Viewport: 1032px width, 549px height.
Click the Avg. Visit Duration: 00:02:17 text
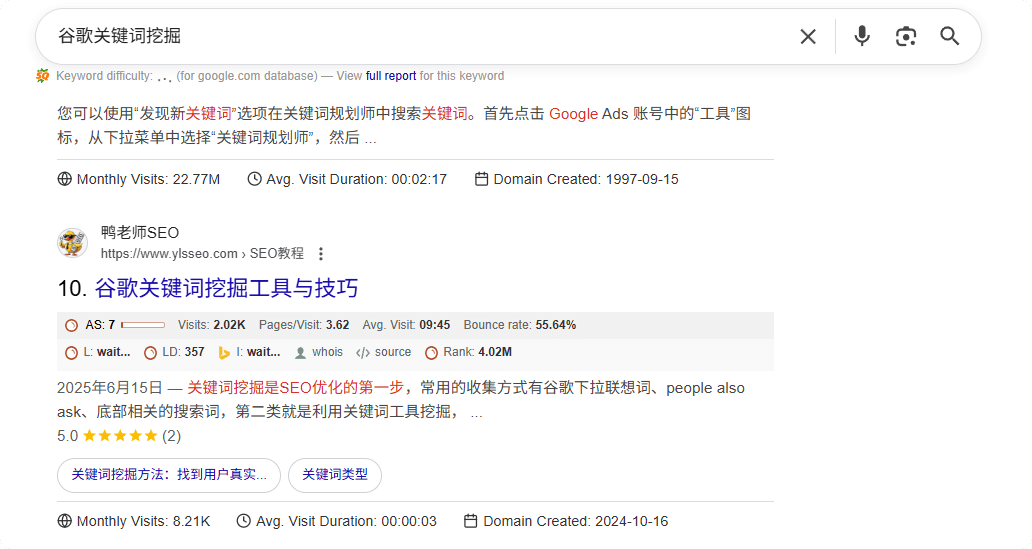pos(357,179)
